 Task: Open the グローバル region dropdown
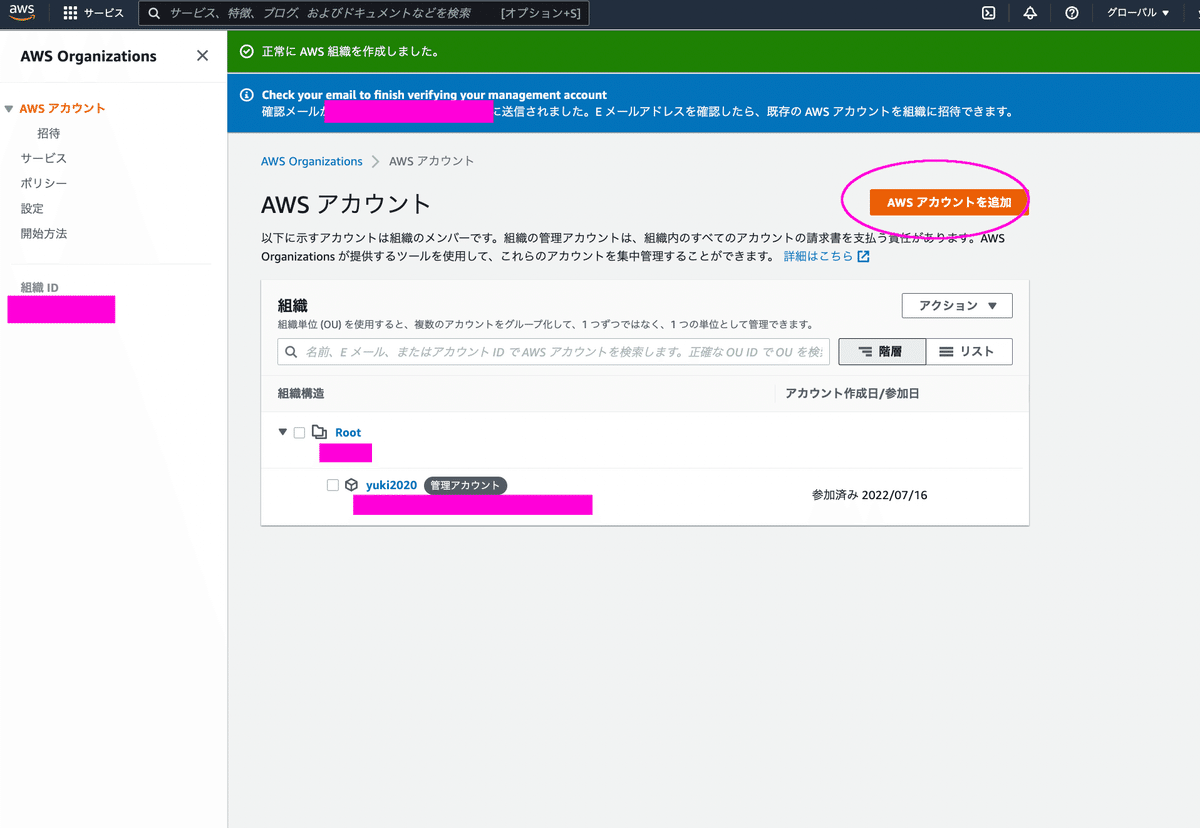[x=1138, y=13]
